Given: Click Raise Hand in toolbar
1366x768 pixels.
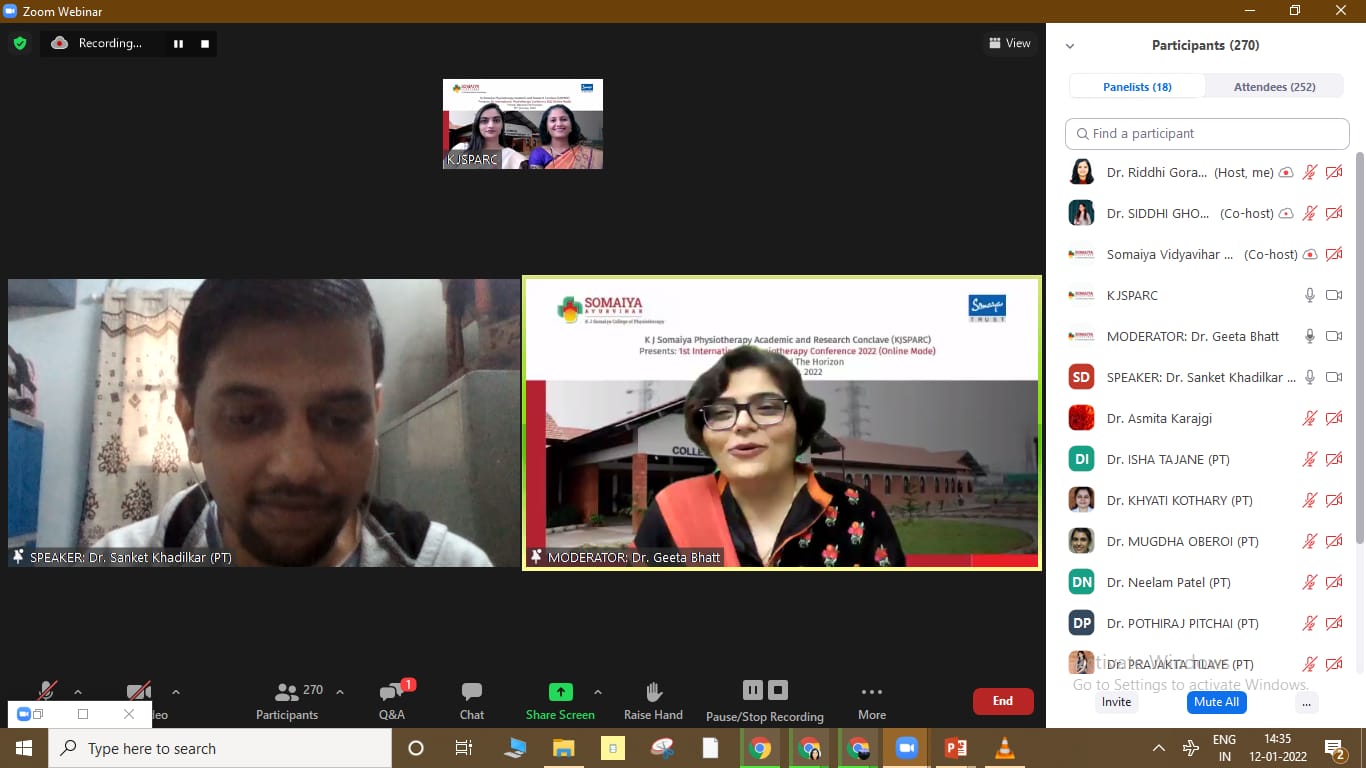Looking at the screenshot, I should coord(653,701).
